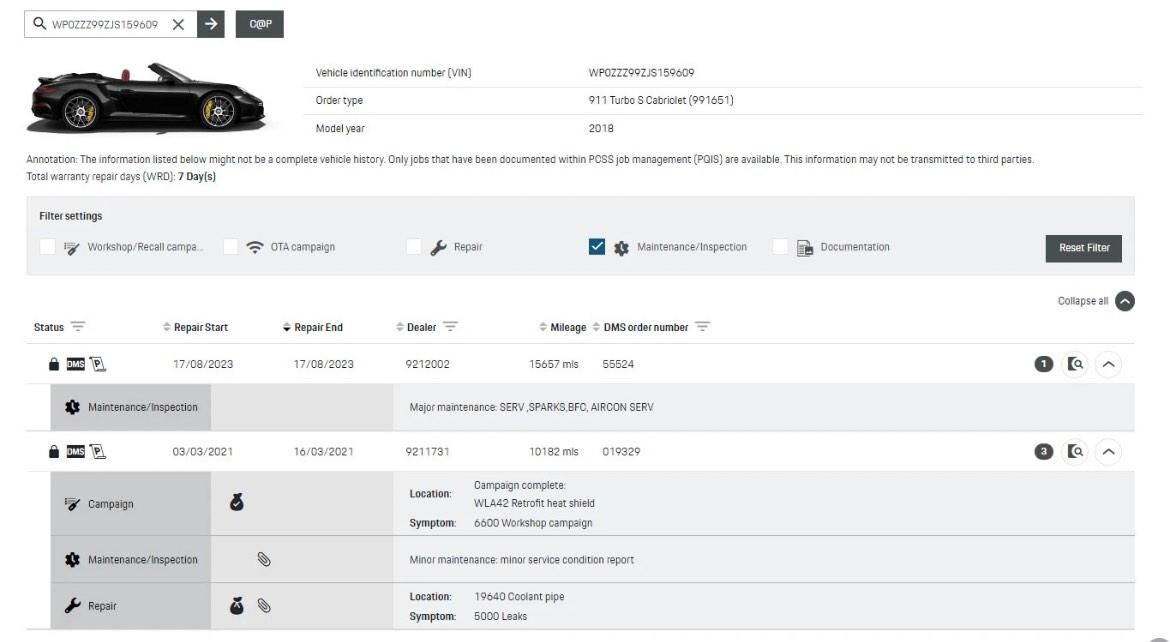Open the C@P button
Image resolution: width=1170 pixels, height=642 pixels.
[260, 24]
